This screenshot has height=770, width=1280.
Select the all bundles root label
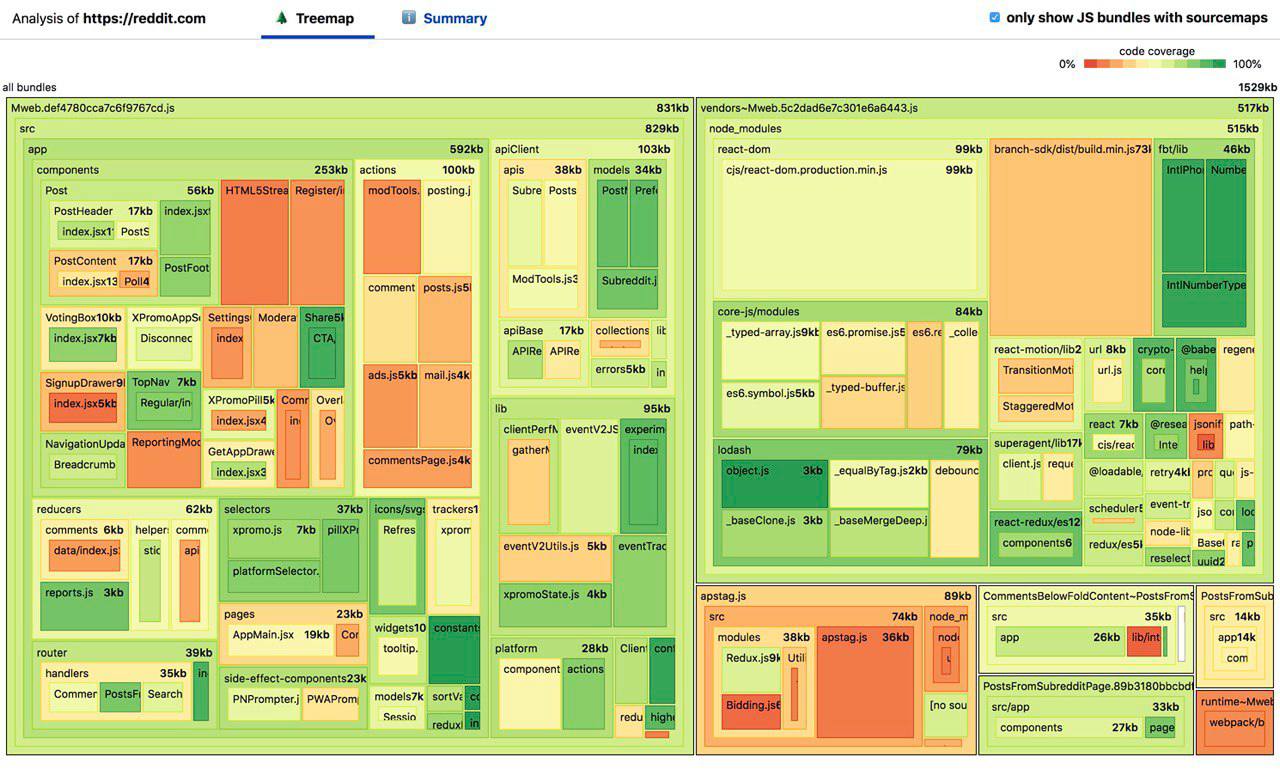click(x=29, y=87)
